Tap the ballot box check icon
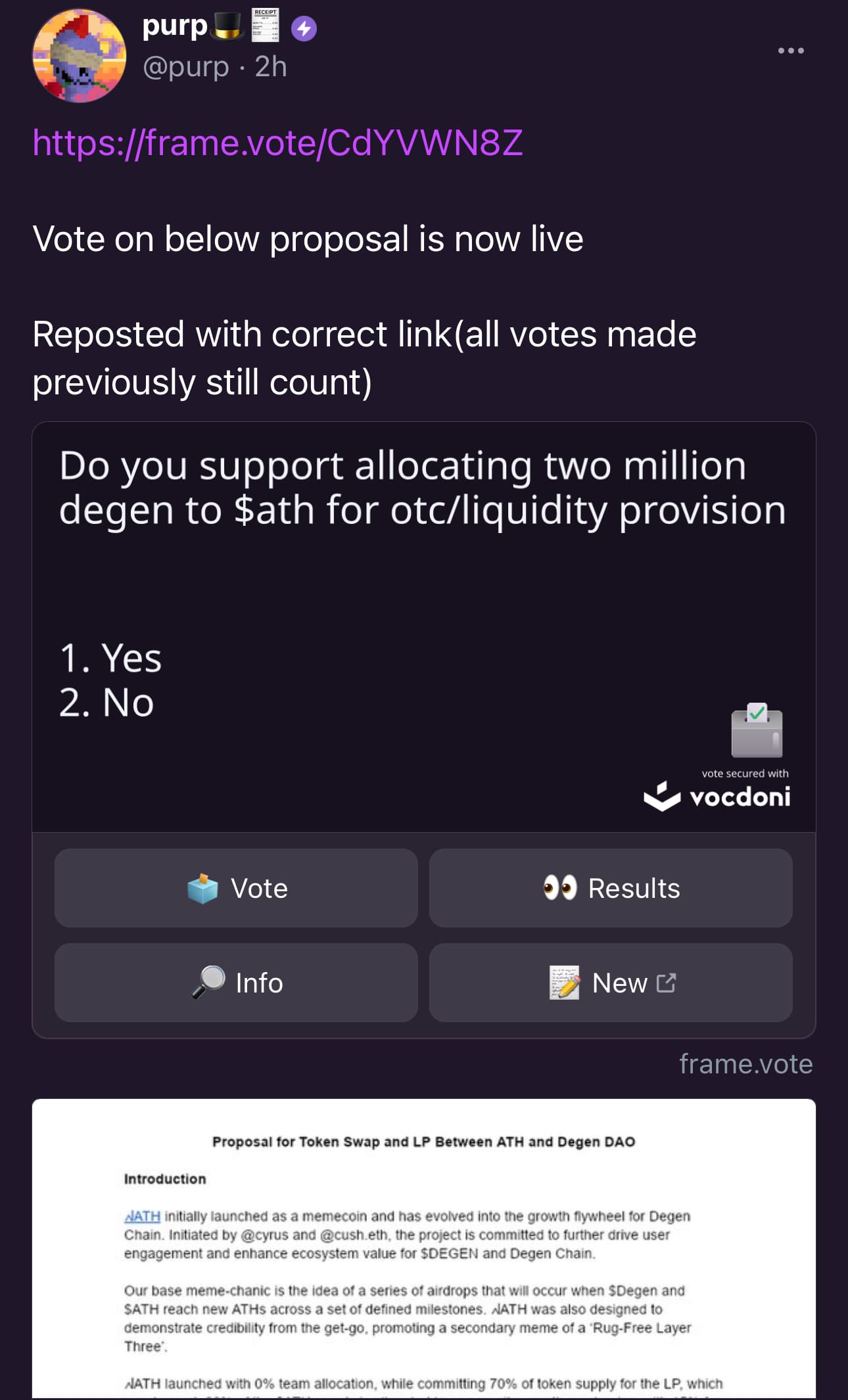Image resolution: width=848 pixels, height=1400 pixels. tap(757, 730)
